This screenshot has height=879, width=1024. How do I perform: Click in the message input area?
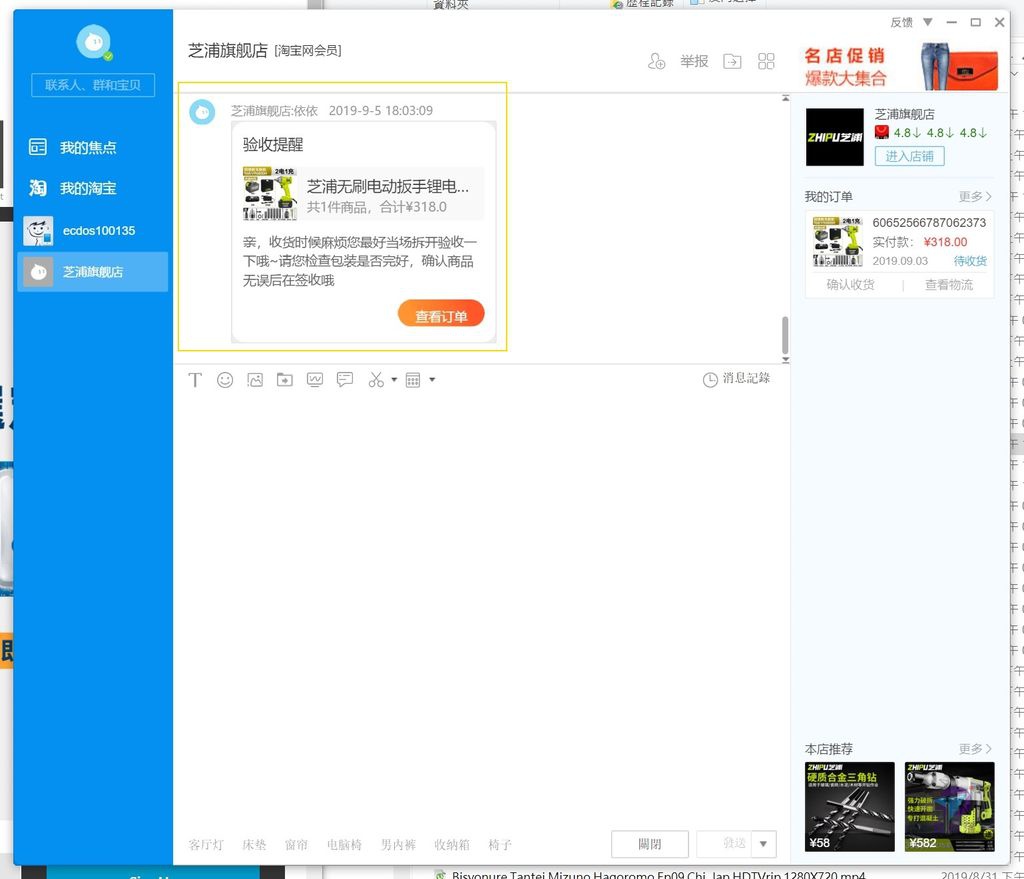coord(481,607)
